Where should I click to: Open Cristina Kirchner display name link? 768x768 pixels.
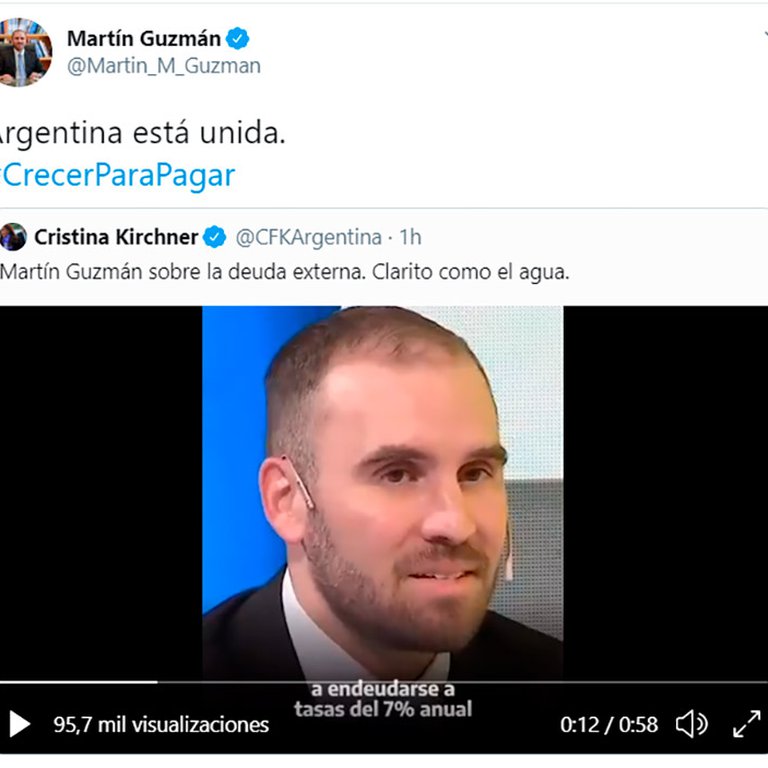click(x=116, y=237)
